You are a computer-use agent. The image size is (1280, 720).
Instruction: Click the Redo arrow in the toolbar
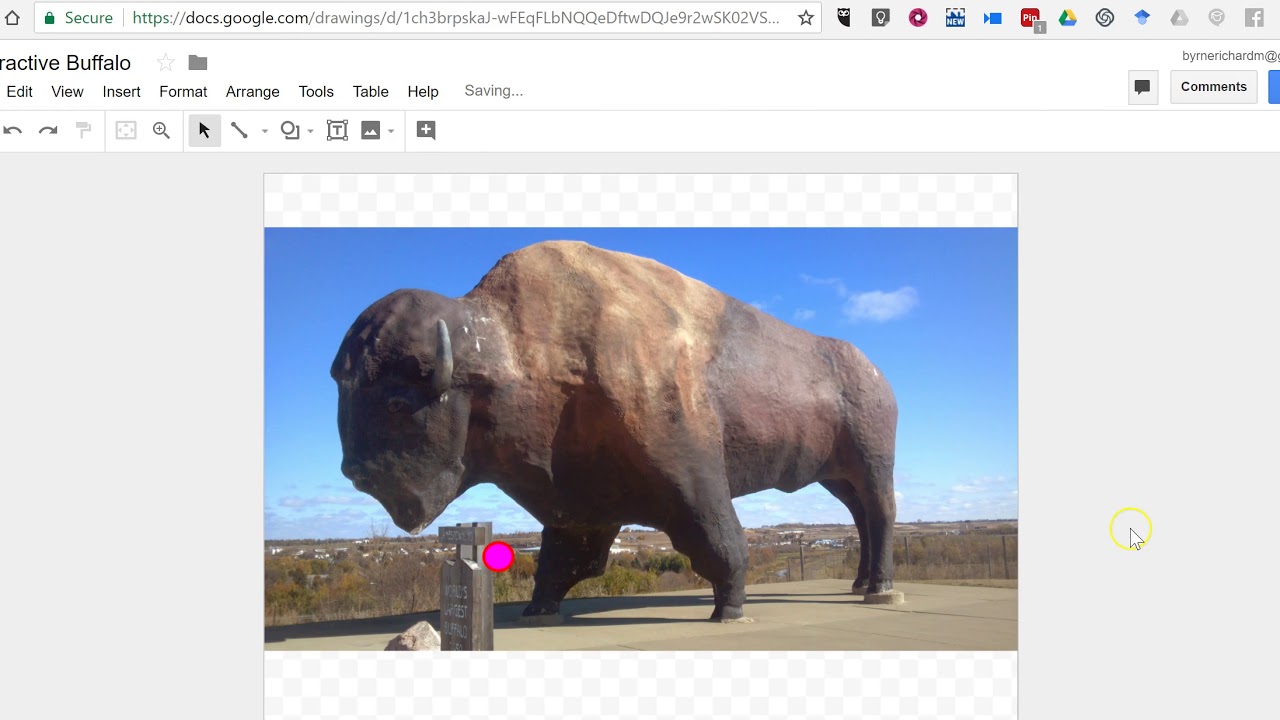(48, 130)
